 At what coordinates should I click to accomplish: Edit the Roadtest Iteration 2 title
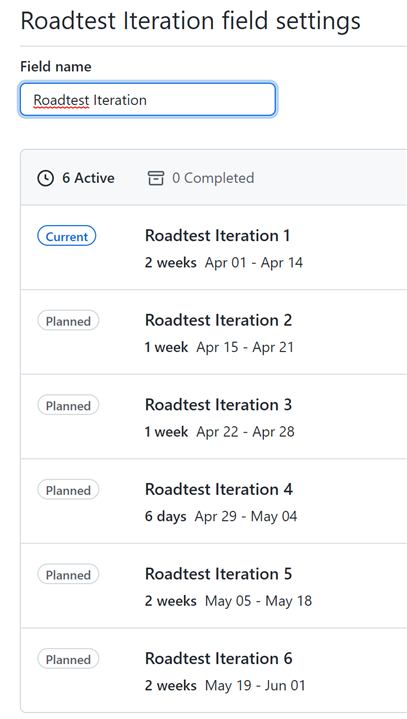tap(219, 320)
